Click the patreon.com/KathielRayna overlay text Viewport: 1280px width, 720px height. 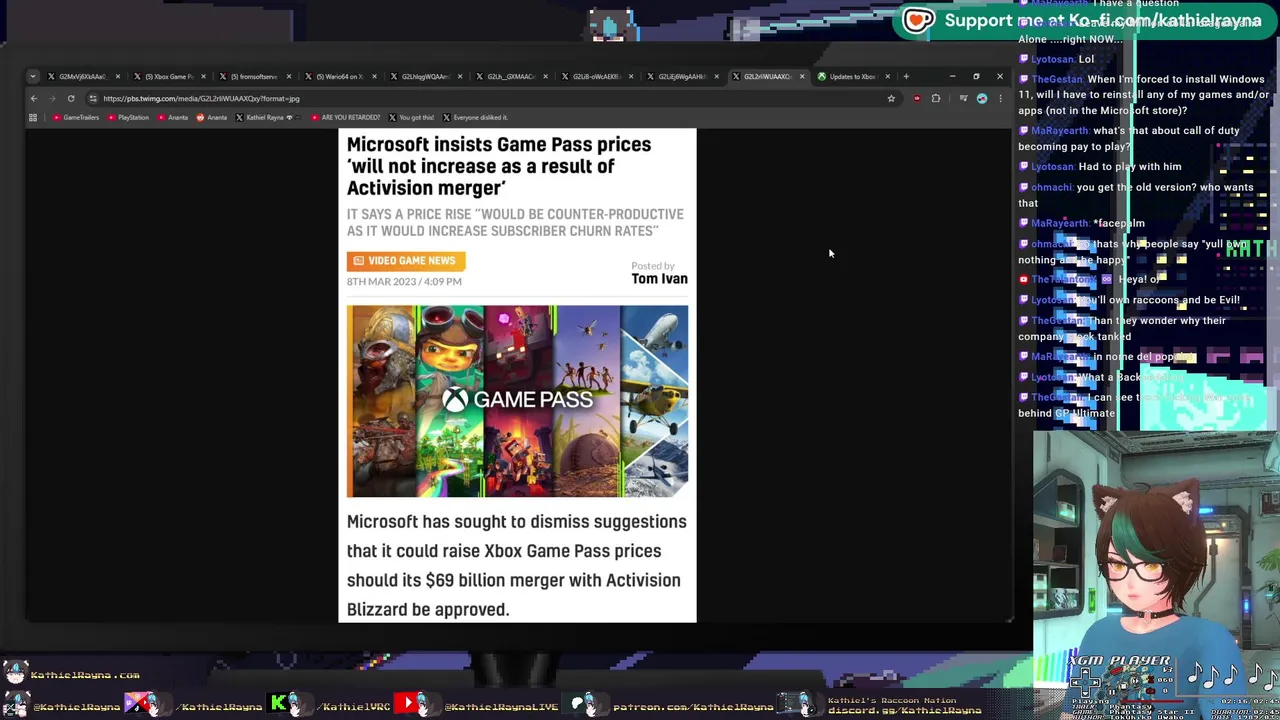click(x=693, y=707)
